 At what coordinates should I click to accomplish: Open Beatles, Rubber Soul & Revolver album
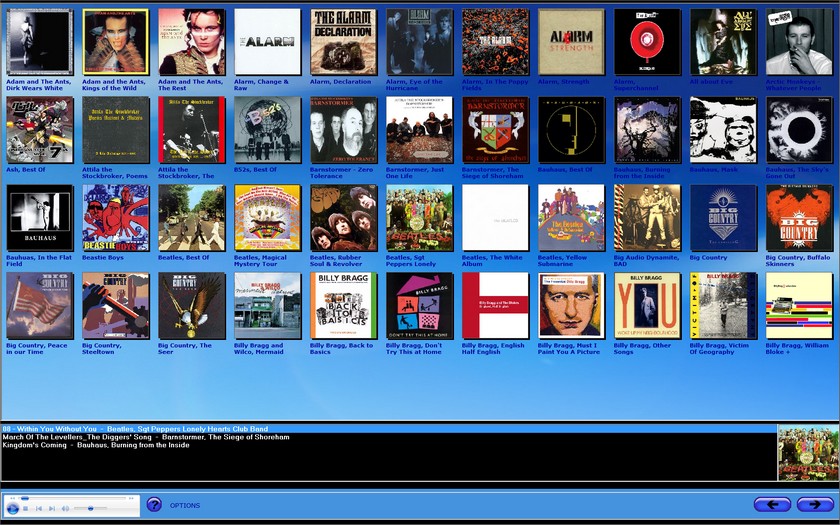tap(343, 218)
